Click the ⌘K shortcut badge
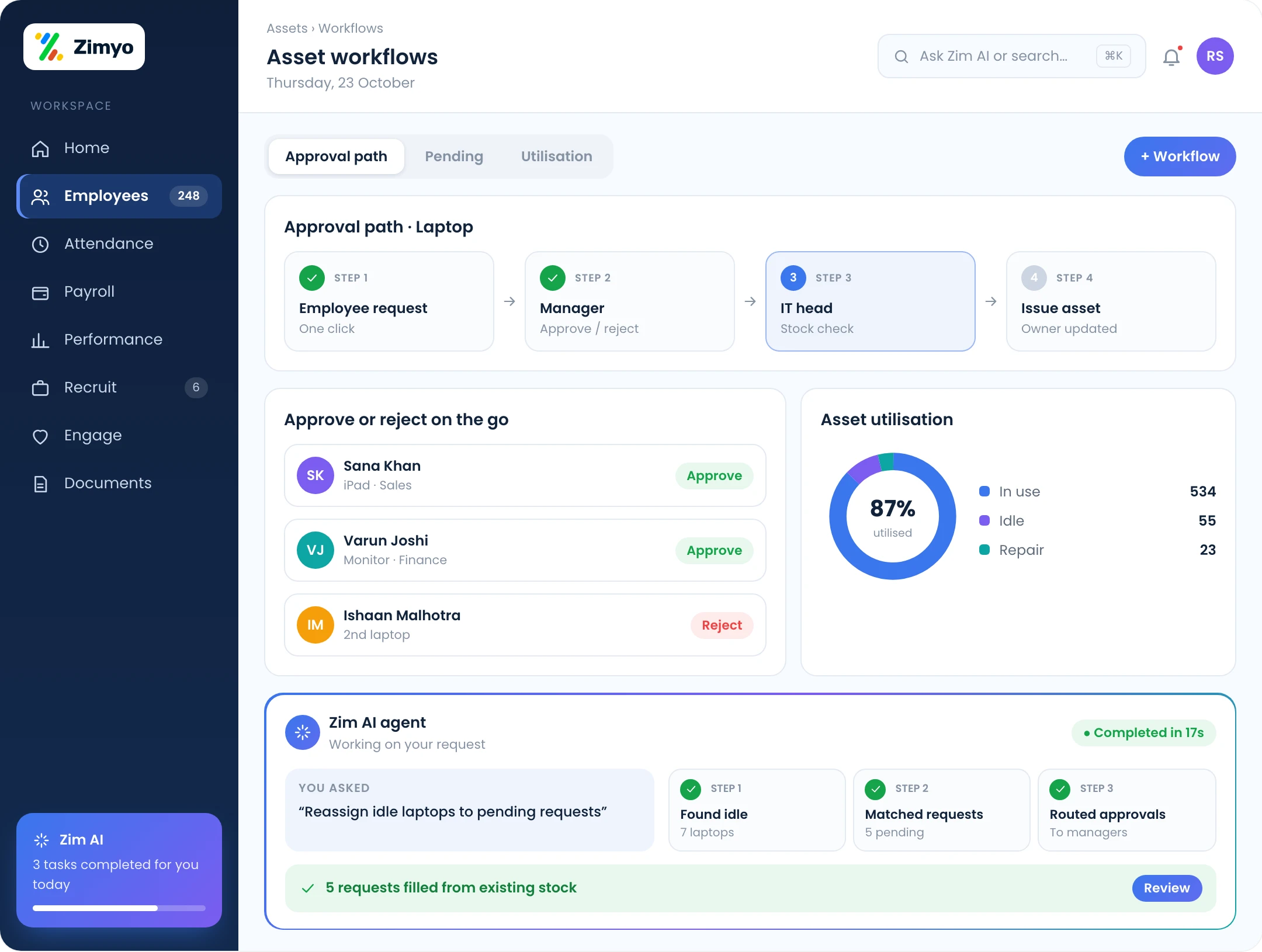The width and height of the screenshot is (1262, 952). pyautogui.click(x=1114, y=56)
